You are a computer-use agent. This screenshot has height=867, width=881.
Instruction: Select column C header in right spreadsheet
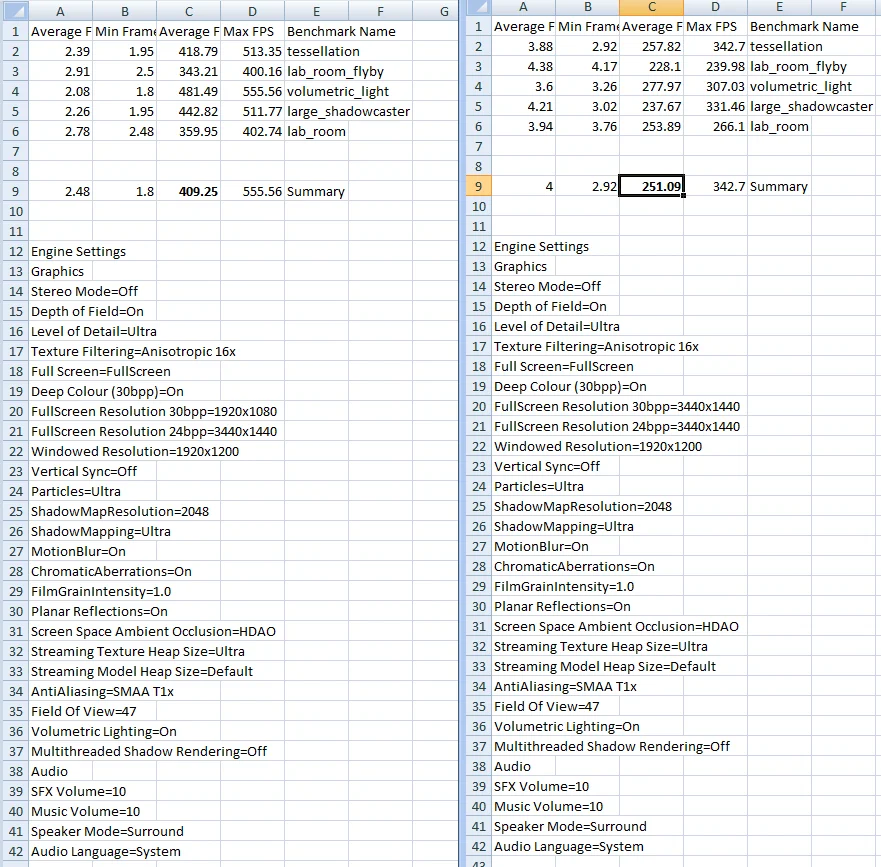[652, 7]
